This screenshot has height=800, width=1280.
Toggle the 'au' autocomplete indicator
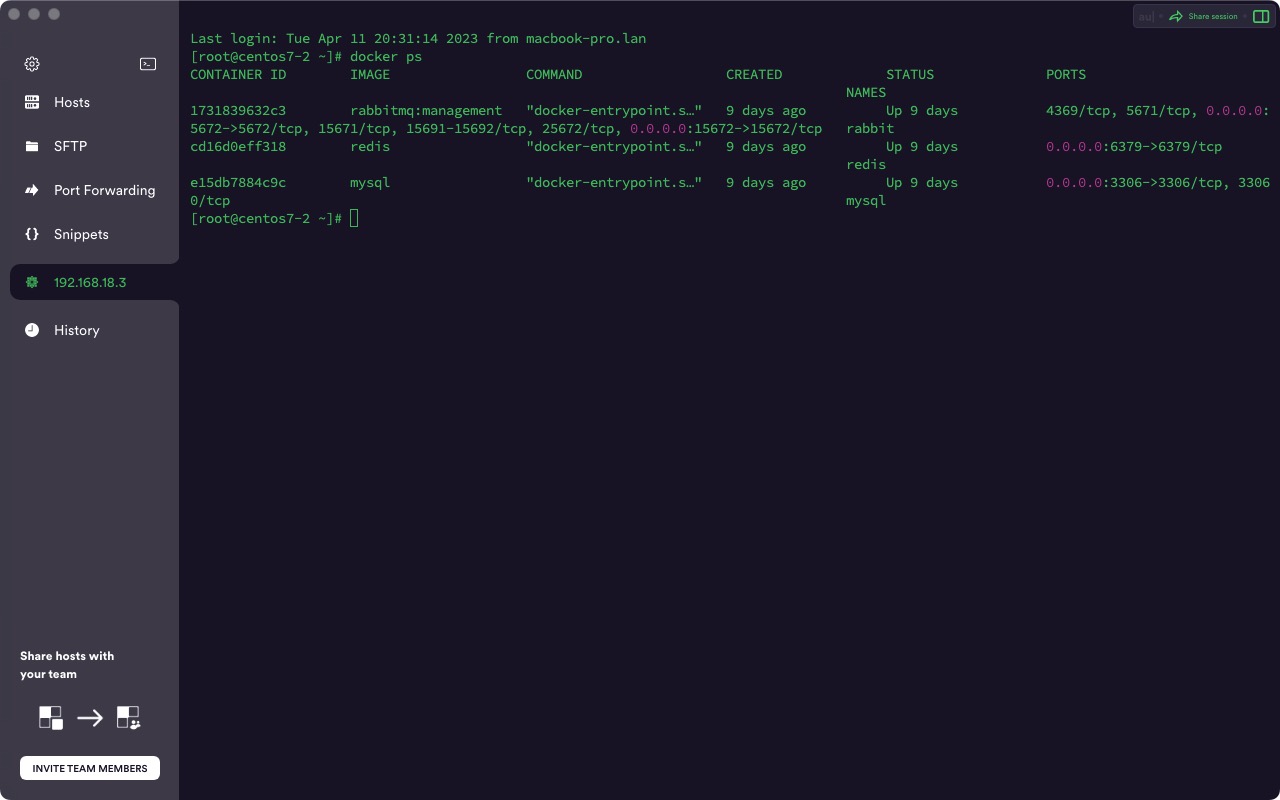(x=1146, y=16)
